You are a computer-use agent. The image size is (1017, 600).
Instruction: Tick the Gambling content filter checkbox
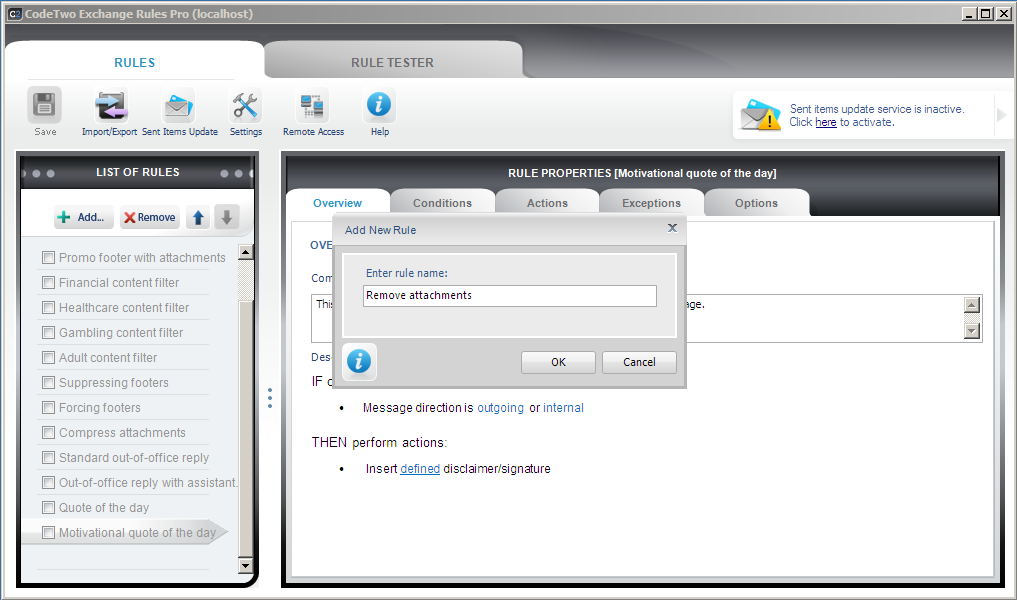[48, 333]
